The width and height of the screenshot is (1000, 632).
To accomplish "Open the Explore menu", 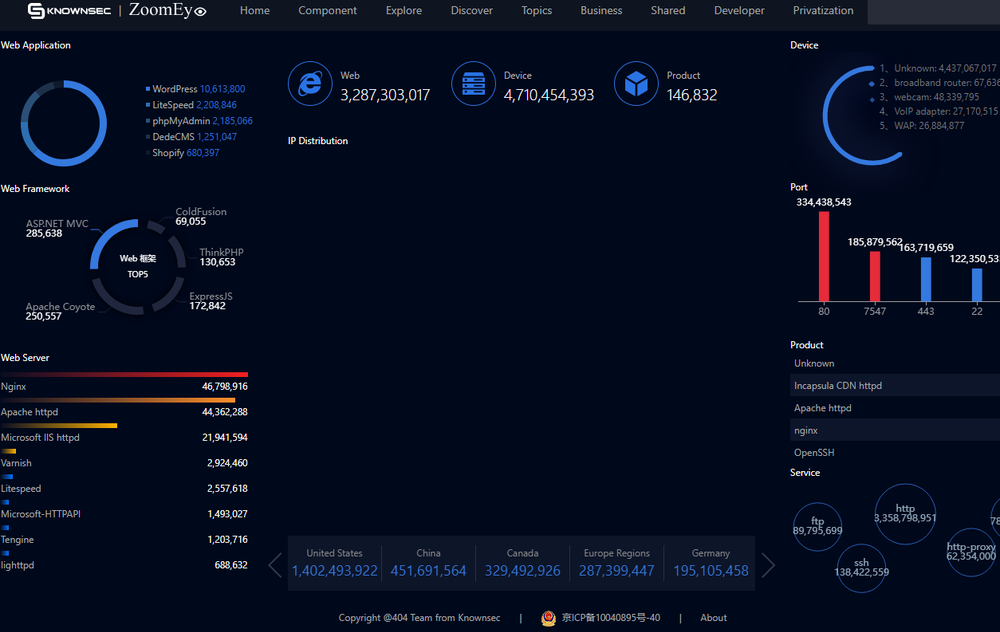I will tap(404, 10).
